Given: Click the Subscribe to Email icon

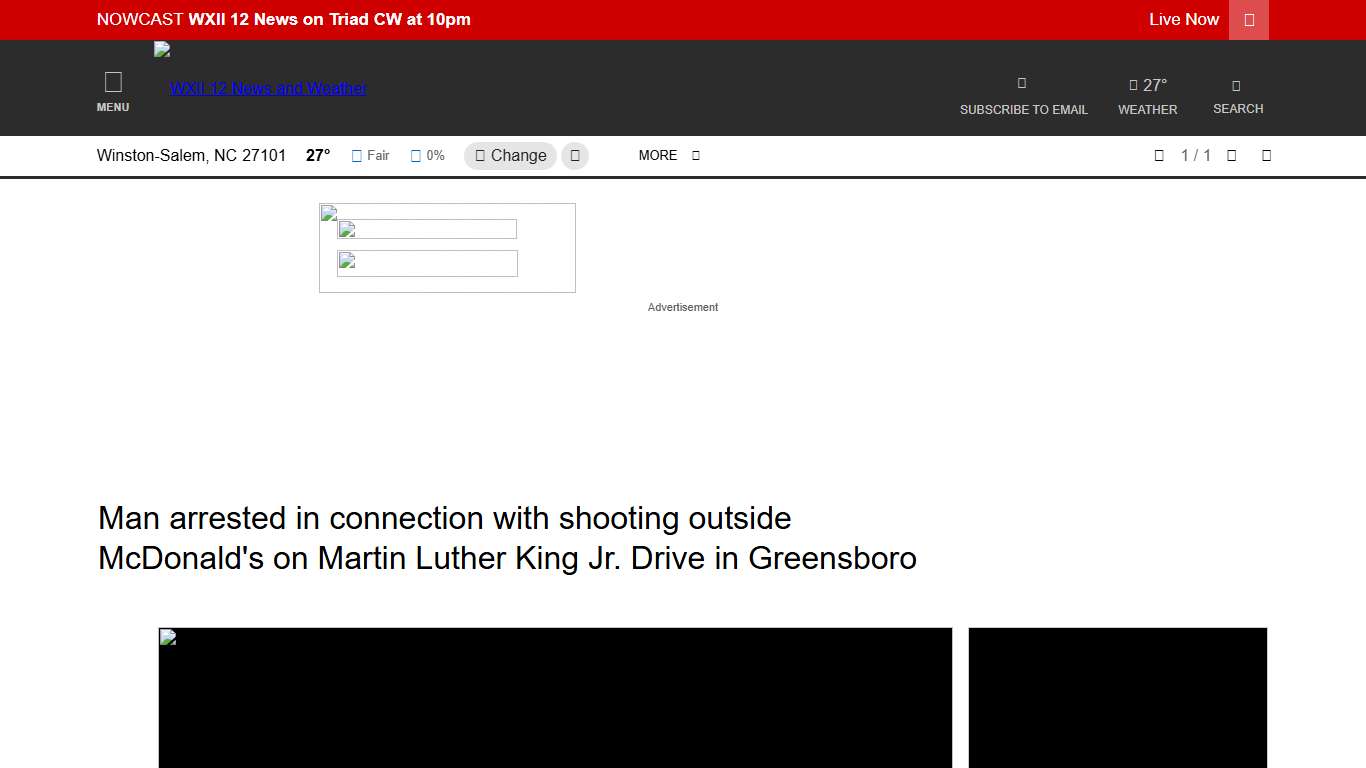Looking at the screenshot, I should click(x=1022, y=84).
